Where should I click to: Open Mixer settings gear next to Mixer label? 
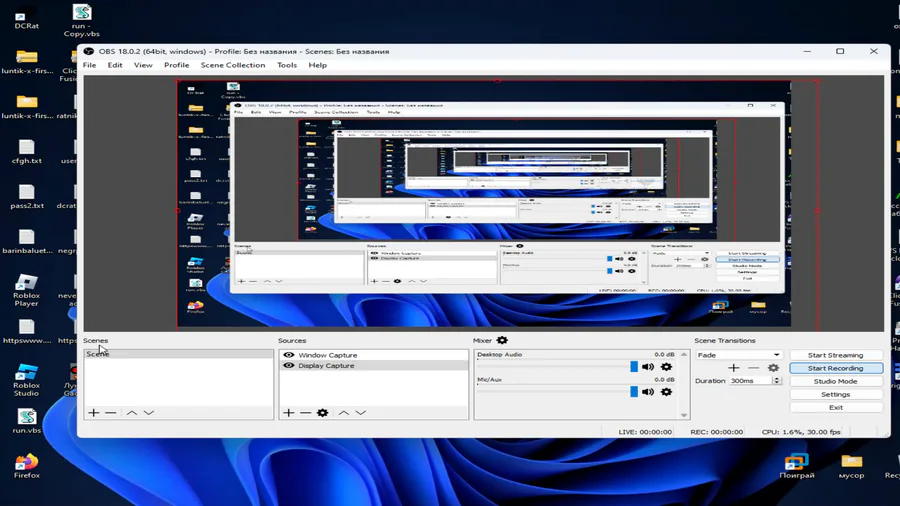[502, 340]
